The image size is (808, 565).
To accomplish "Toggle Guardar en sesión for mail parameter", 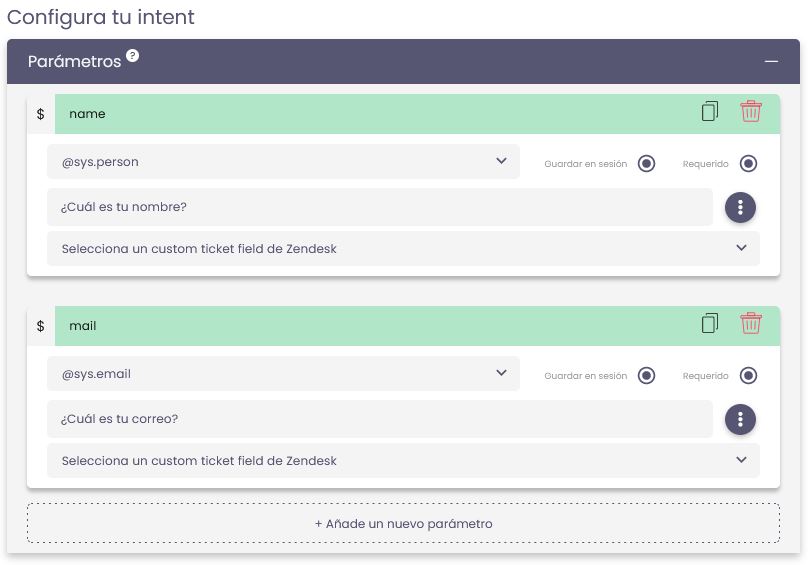I will coord(647,376).
